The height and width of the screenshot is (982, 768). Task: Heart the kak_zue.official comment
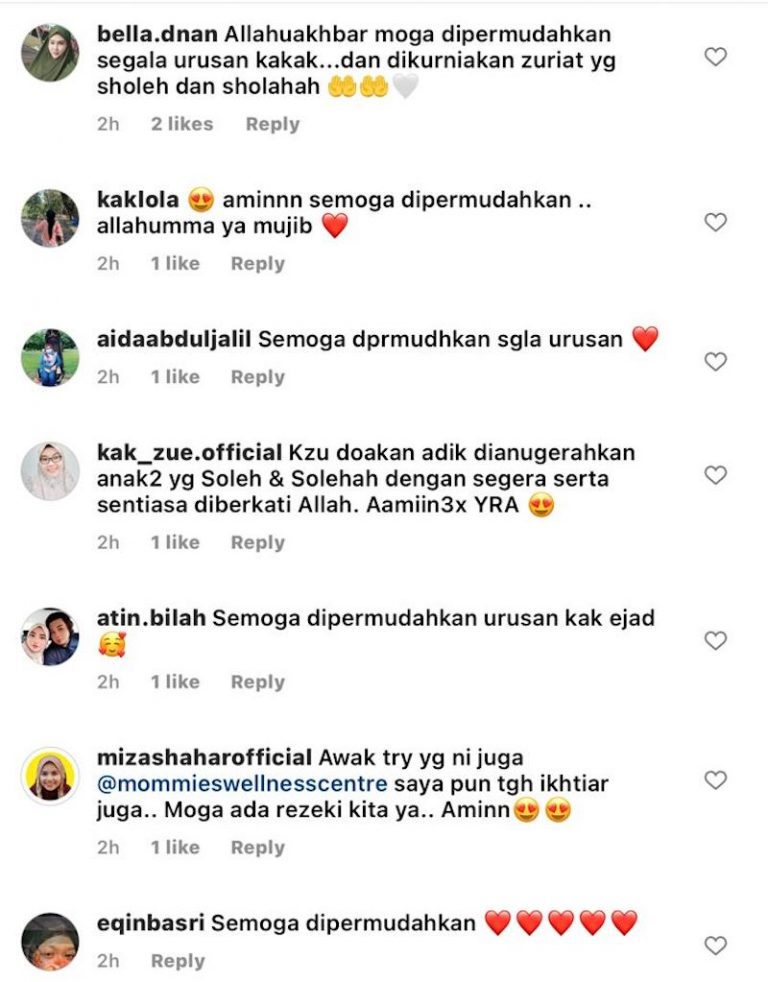pyautogui.click(x=715, y=475)
